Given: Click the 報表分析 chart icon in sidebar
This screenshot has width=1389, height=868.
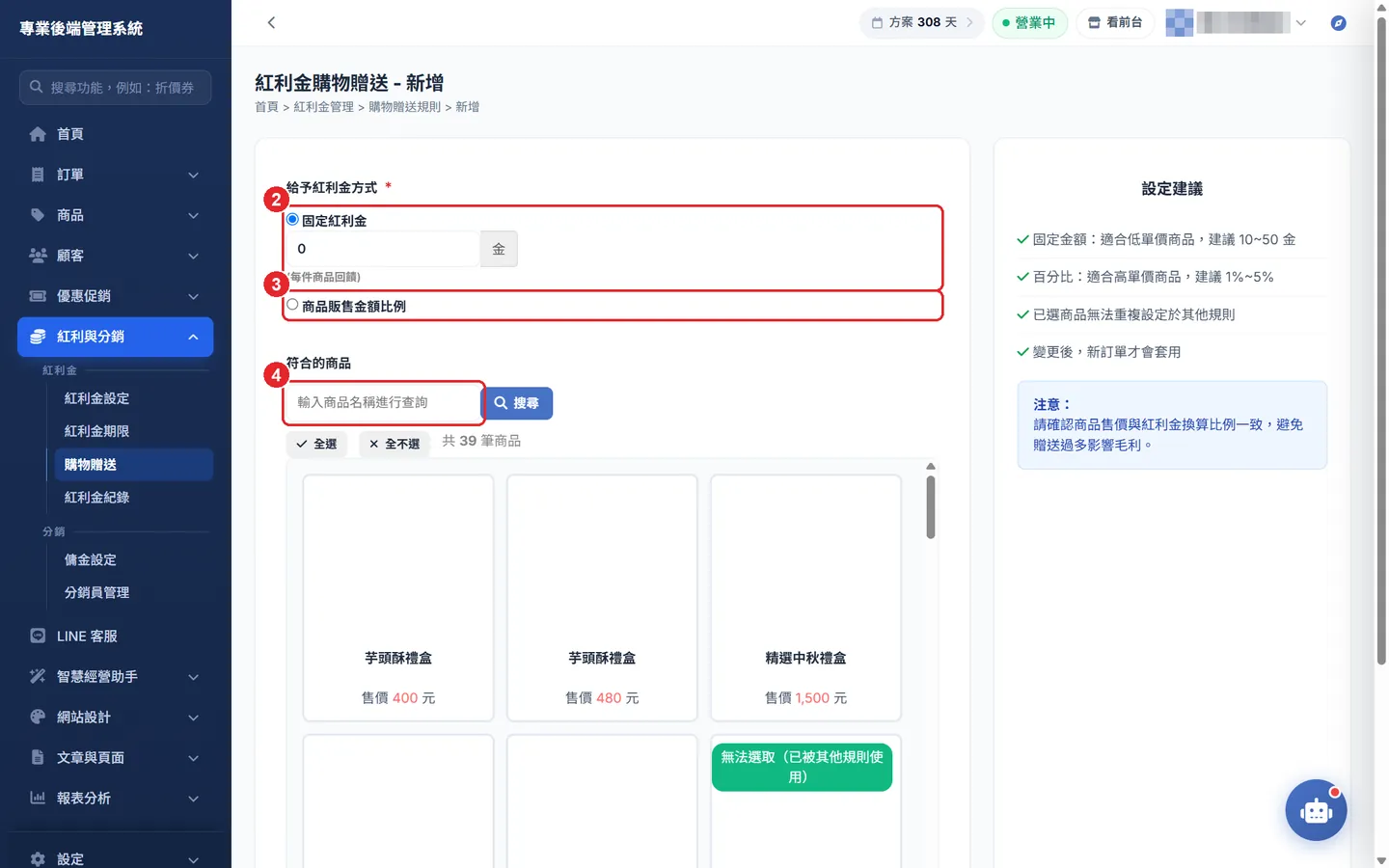Looking at the screenshot, I should pos(38,799).
